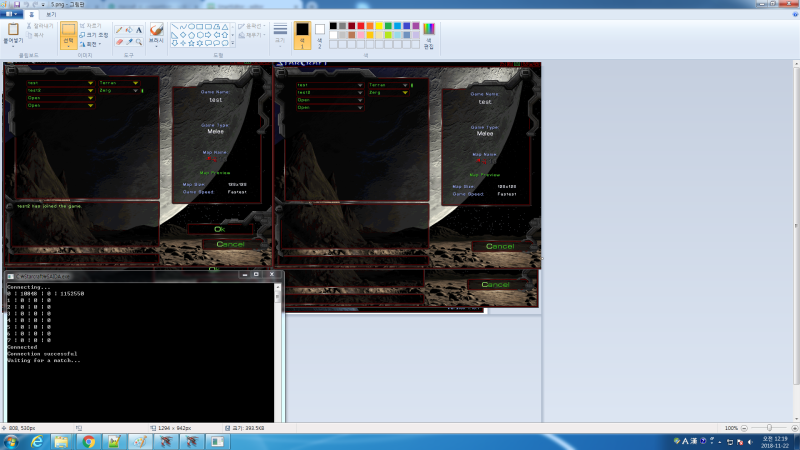Click the zoom in plus button

(x=794, y=428)
